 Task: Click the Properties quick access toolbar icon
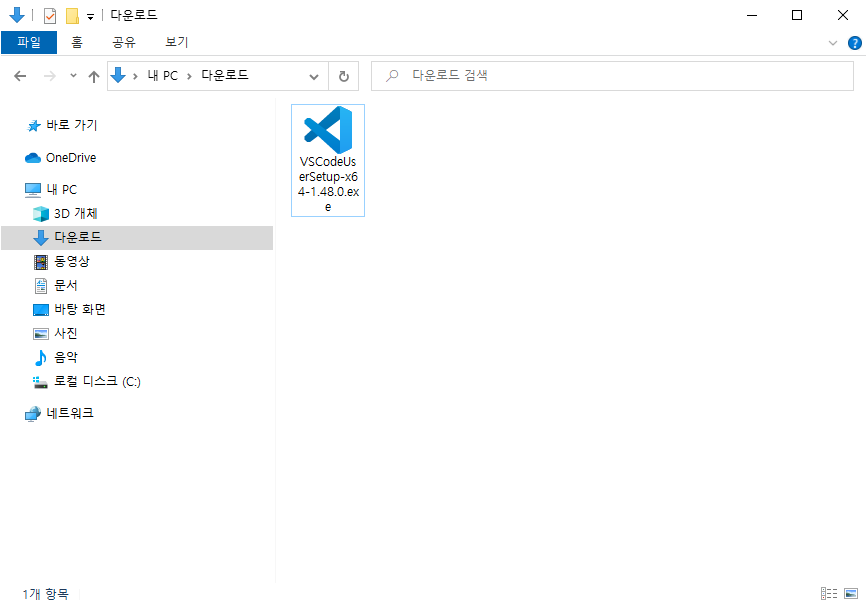coord(50,15)
